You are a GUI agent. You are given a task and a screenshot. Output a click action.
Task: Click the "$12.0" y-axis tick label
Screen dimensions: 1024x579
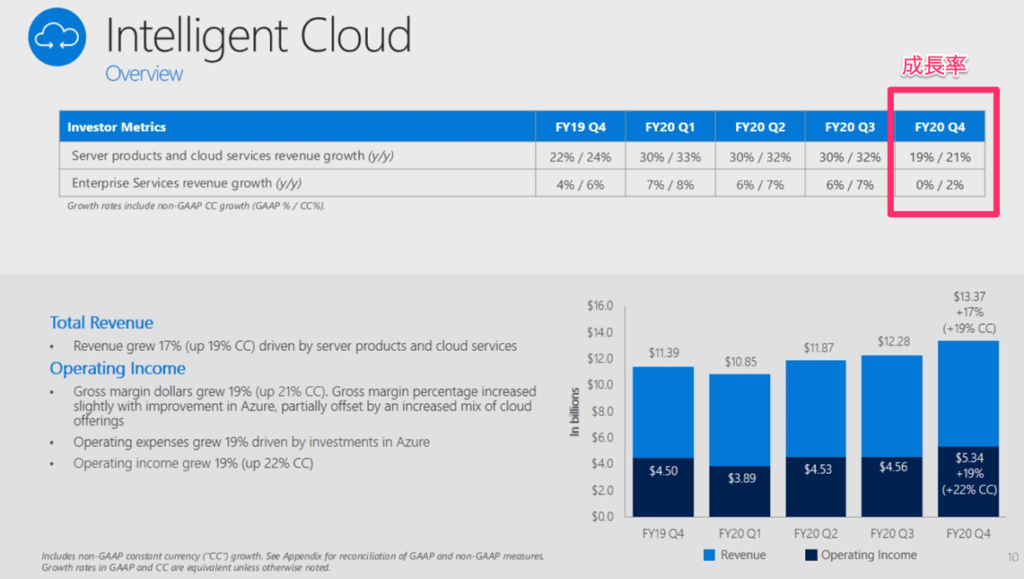pyautogui.click(x=600, y=358)
